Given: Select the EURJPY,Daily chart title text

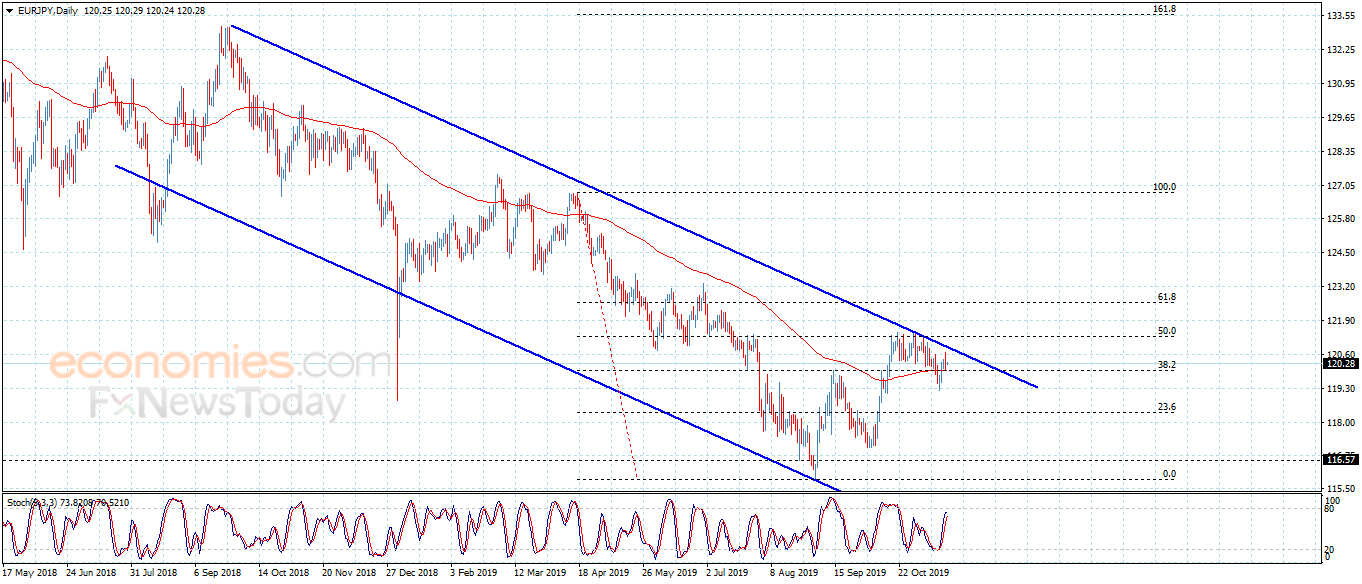Looking at the screenshot, I should pos(48,9).
